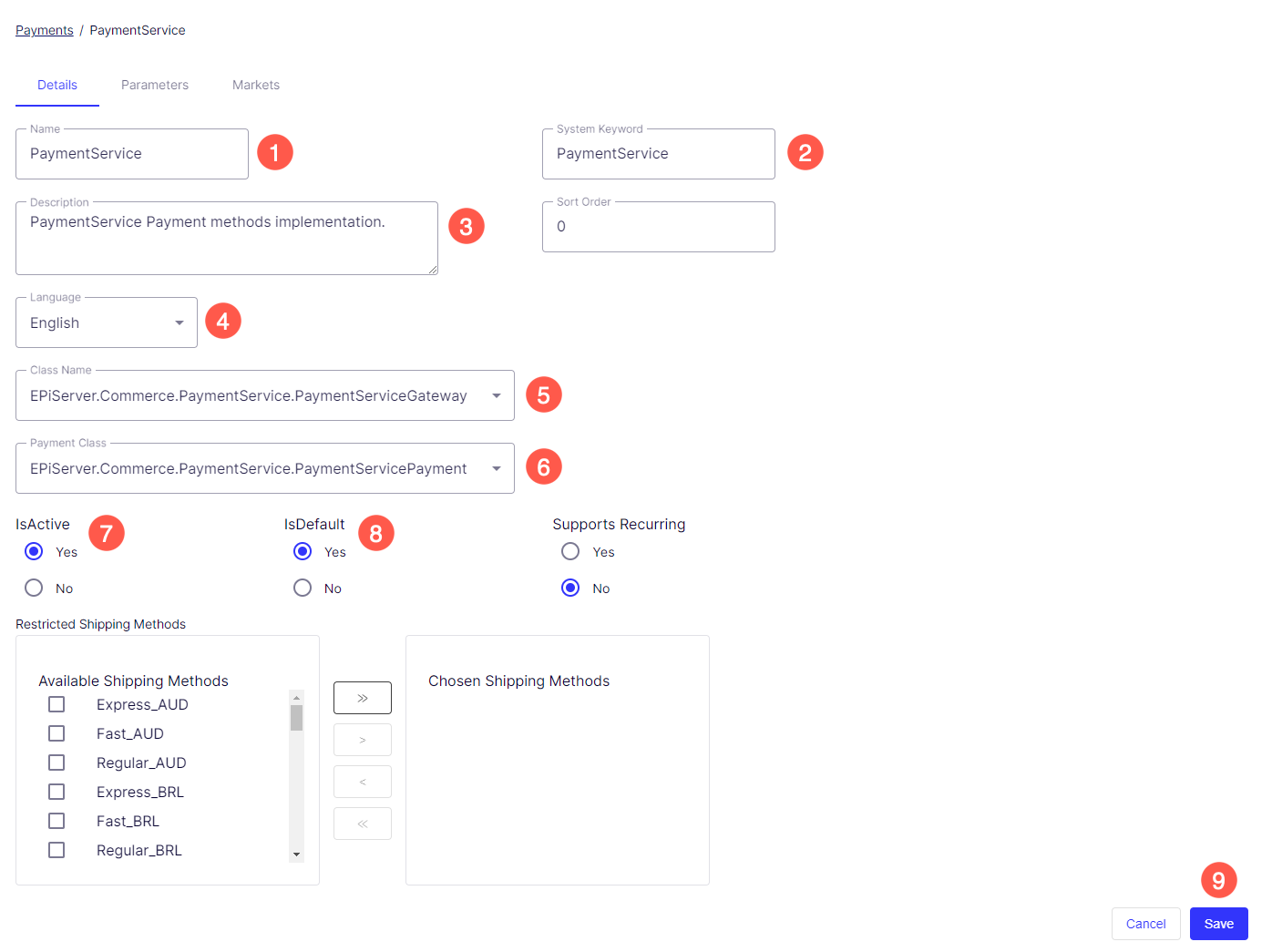Image resolution: width=1272 pixels, height=952 pixels.
Task: Expand the Class Name dropdown
Action: click(x=264, y=395)
